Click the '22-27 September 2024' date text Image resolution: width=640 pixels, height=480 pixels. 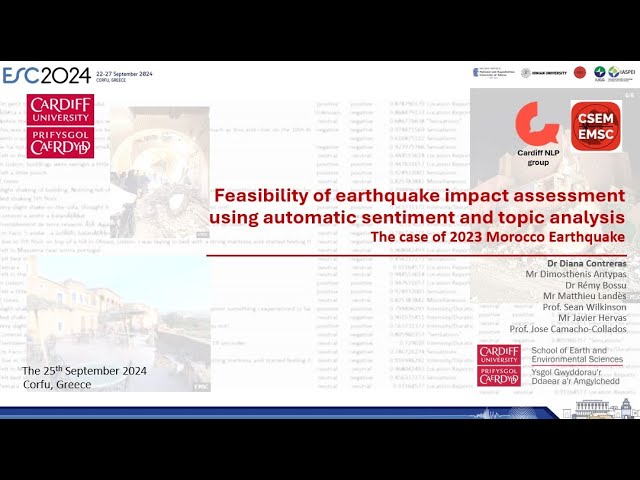[124, 74]
